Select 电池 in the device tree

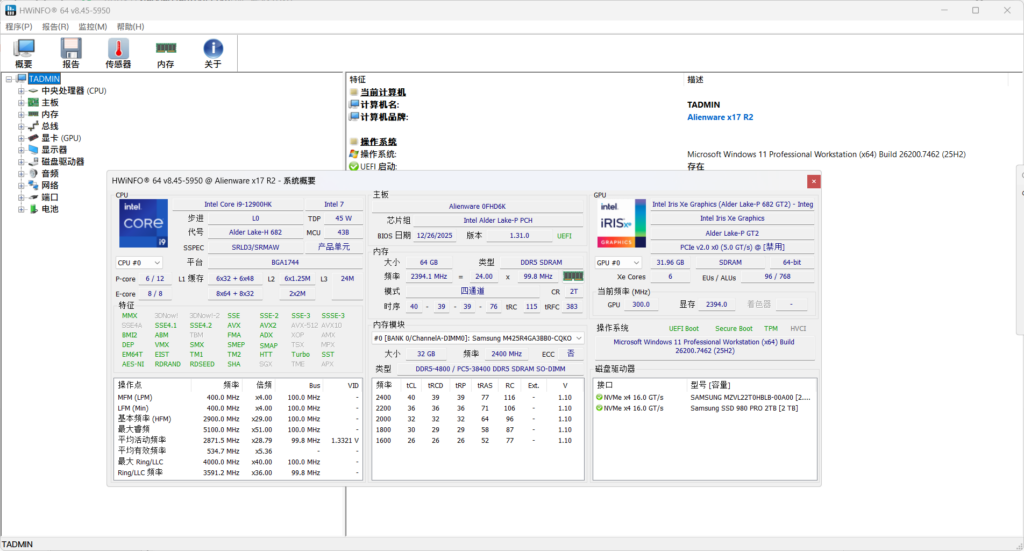50,209
